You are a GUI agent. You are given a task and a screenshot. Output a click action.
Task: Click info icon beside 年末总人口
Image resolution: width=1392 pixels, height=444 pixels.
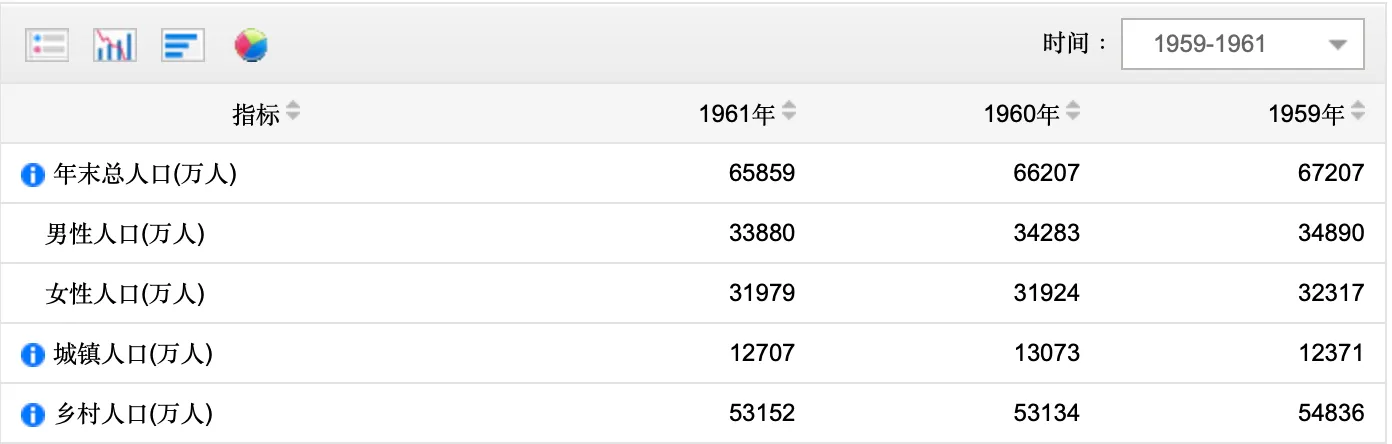point(33,175)
